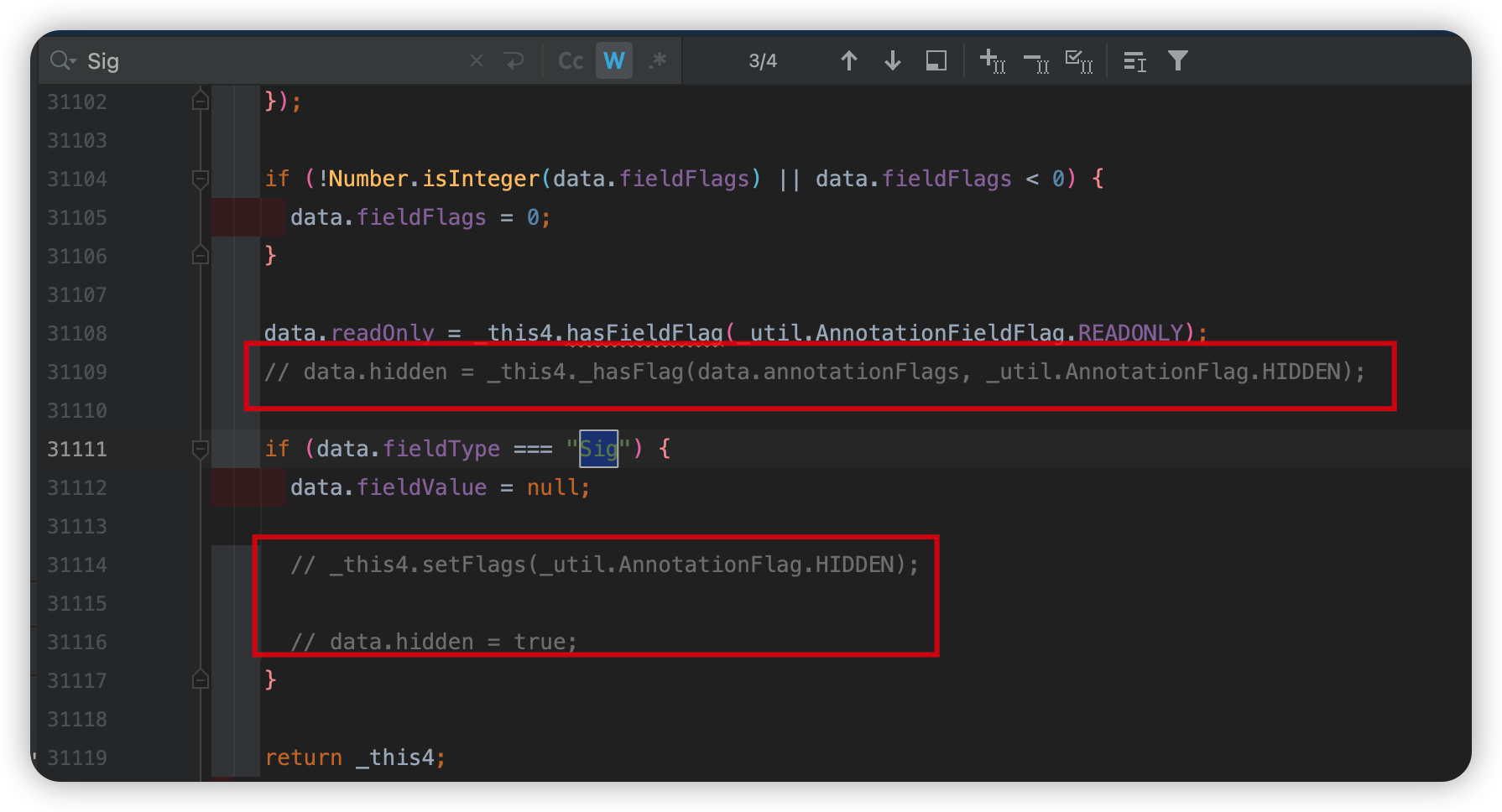
Task: Click data.fieldFlags = 0 statement
Action: [x=420, y=217]
